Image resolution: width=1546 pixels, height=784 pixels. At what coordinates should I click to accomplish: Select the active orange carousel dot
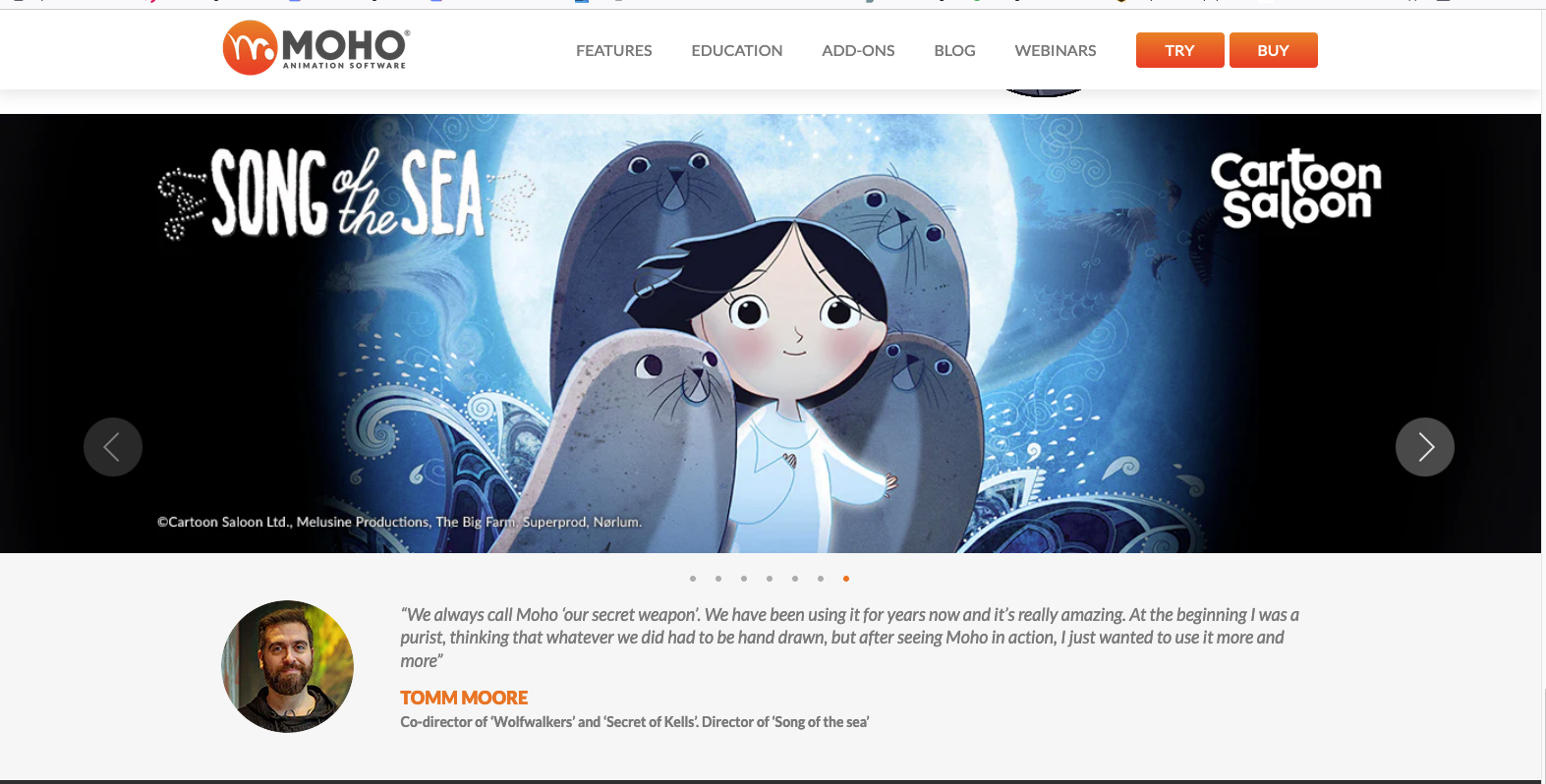pos(846,579)
